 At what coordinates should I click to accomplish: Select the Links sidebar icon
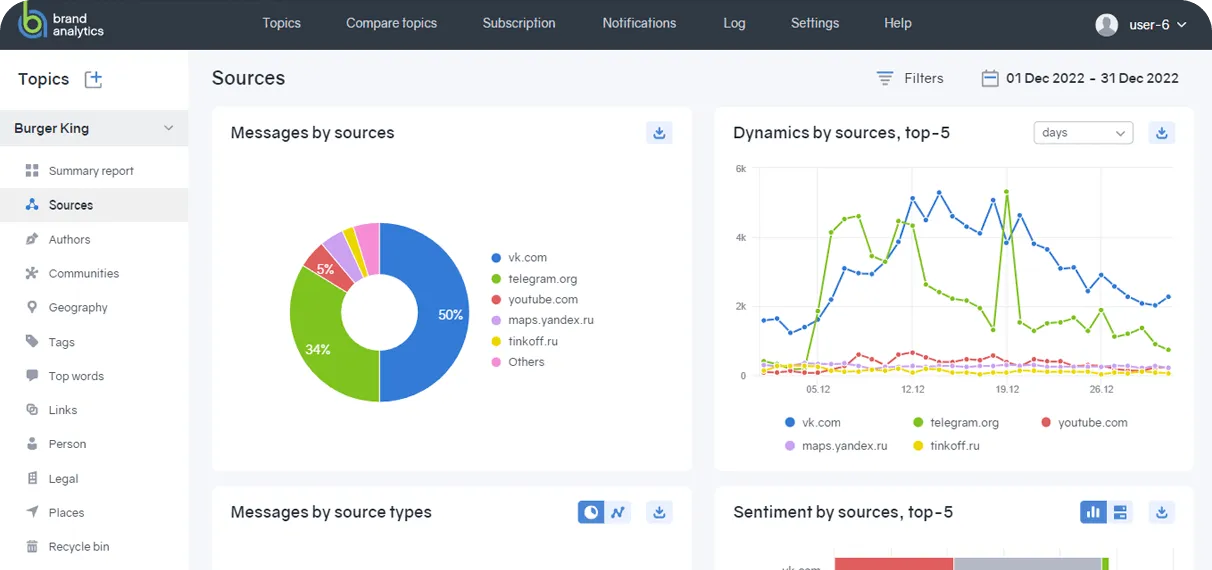[32, 410]
